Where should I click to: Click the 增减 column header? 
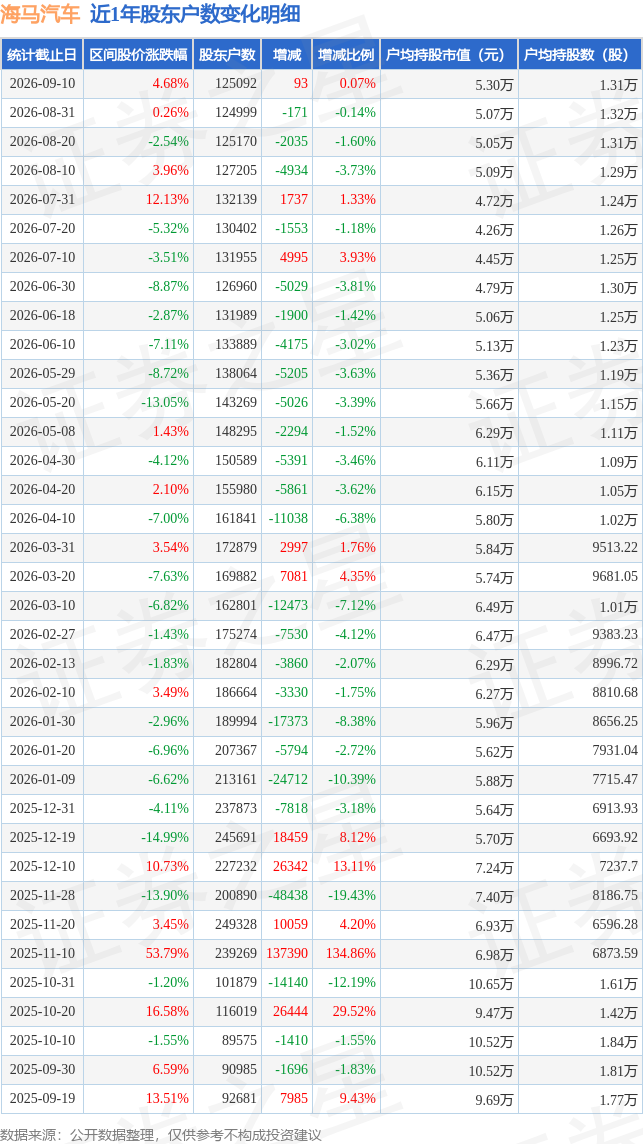286,55
